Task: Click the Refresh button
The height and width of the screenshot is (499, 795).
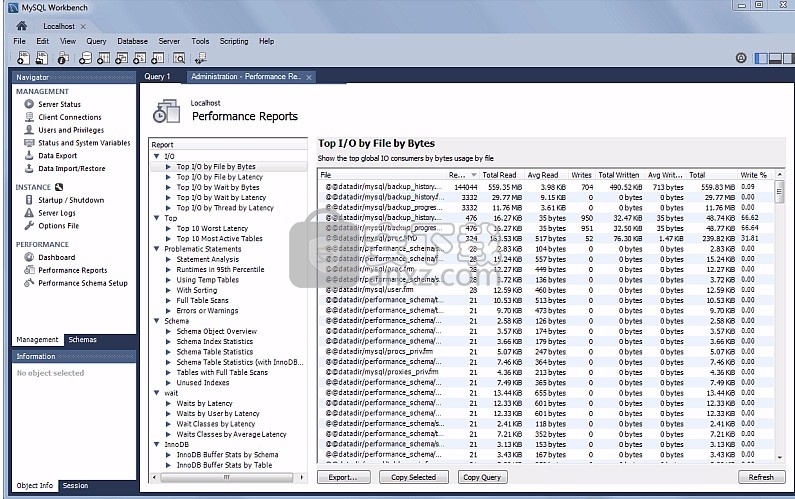Action: point(761,477)
